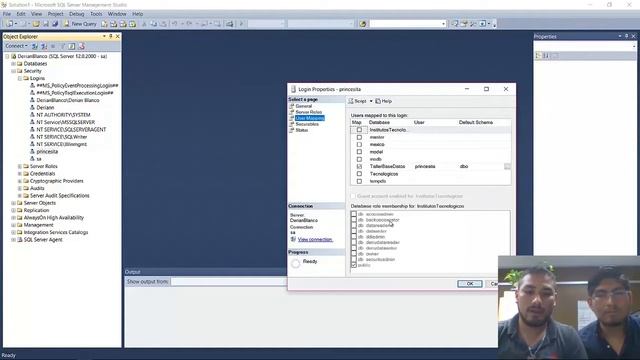Open the Status page in dialog

click(302, 130)
